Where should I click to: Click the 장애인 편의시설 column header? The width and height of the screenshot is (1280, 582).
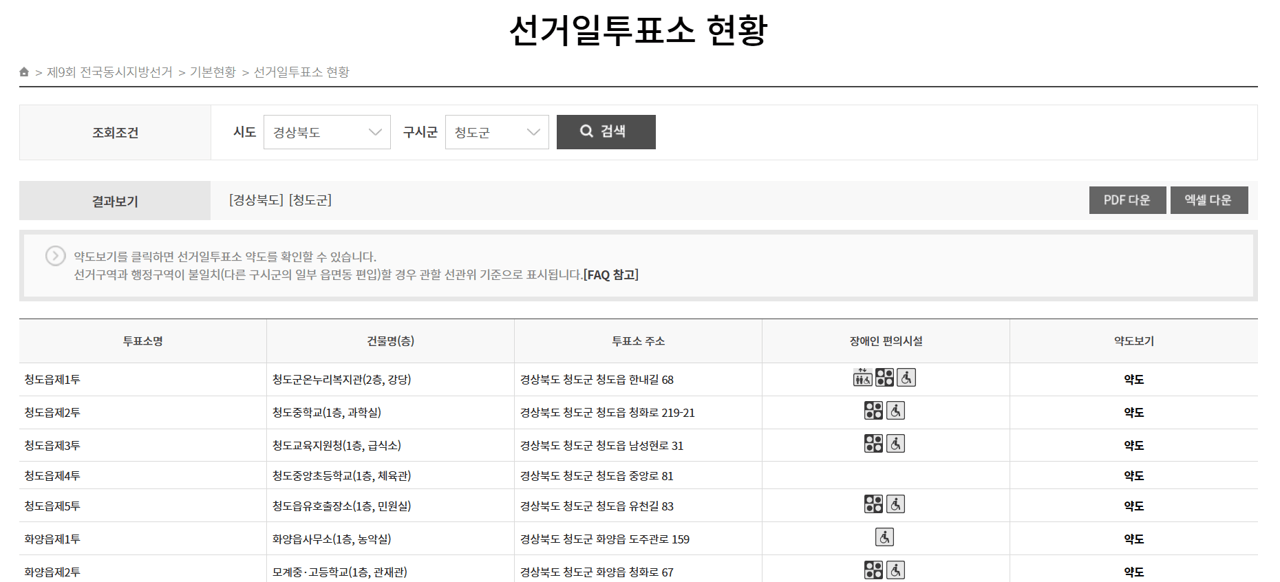coord(886,341)
